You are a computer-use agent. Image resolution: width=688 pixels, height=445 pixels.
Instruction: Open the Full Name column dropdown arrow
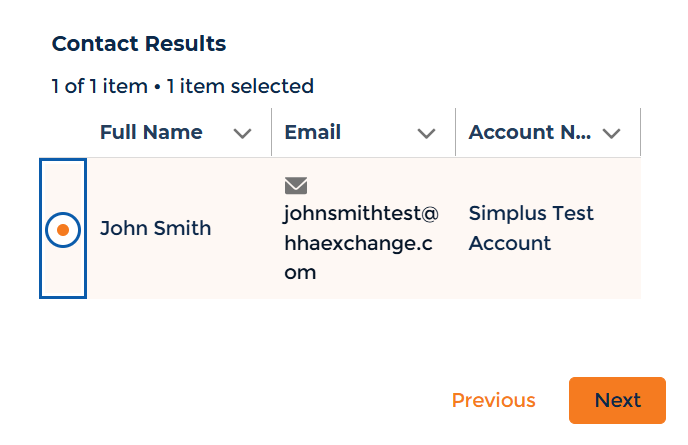pos(242,133)
